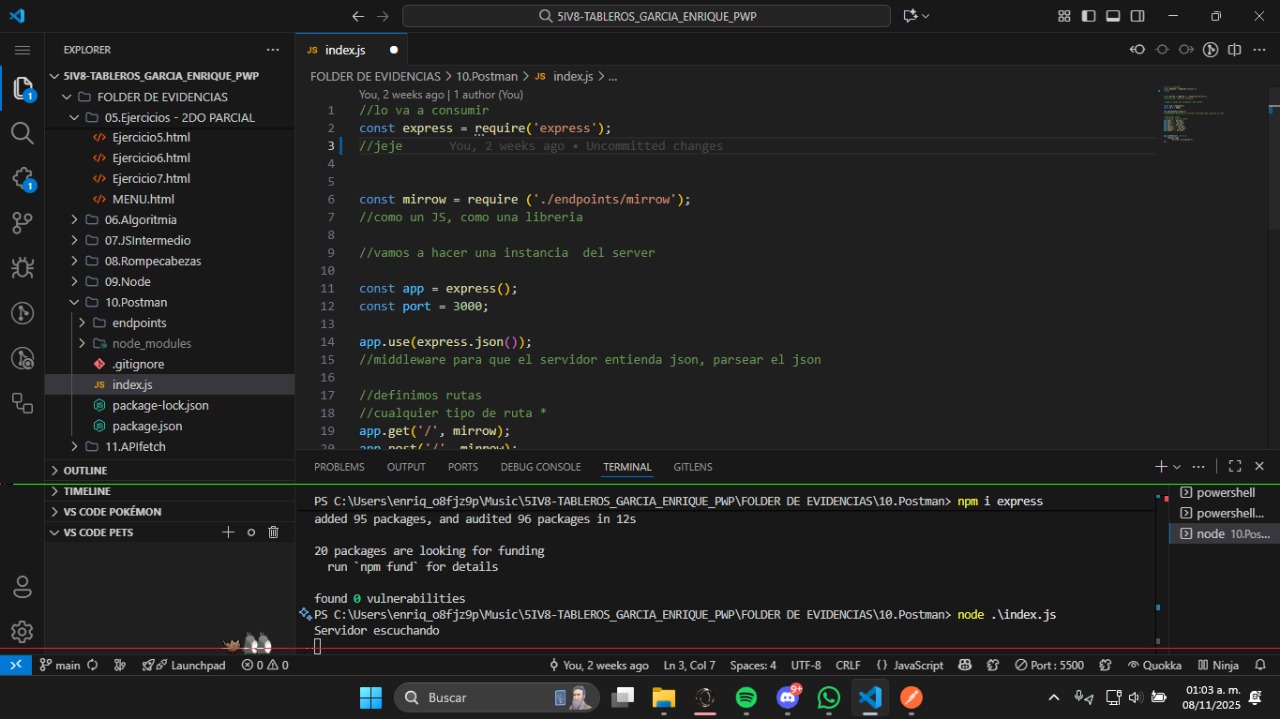Viewport: 1280px width, 719px height.
Task: Click the notifications bell in the status bar
Action: click(x=1259, y=664)
